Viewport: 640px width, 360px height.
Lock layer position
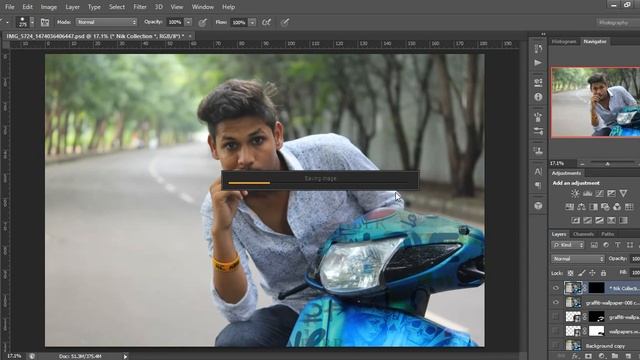point(592,273)
